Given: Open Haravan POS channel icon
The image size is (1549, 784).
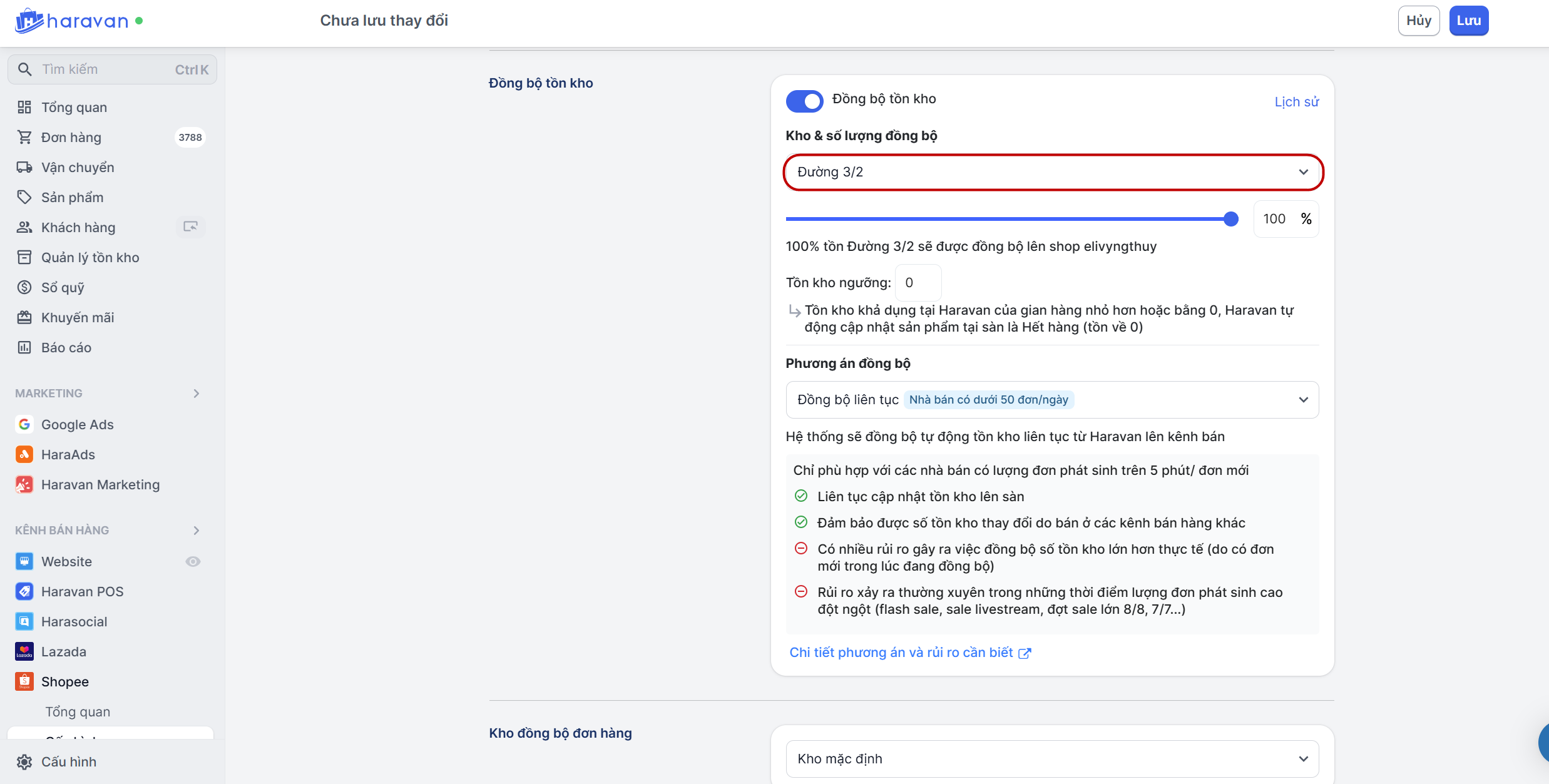Looking at the screenshot, I should coord(24,591).
